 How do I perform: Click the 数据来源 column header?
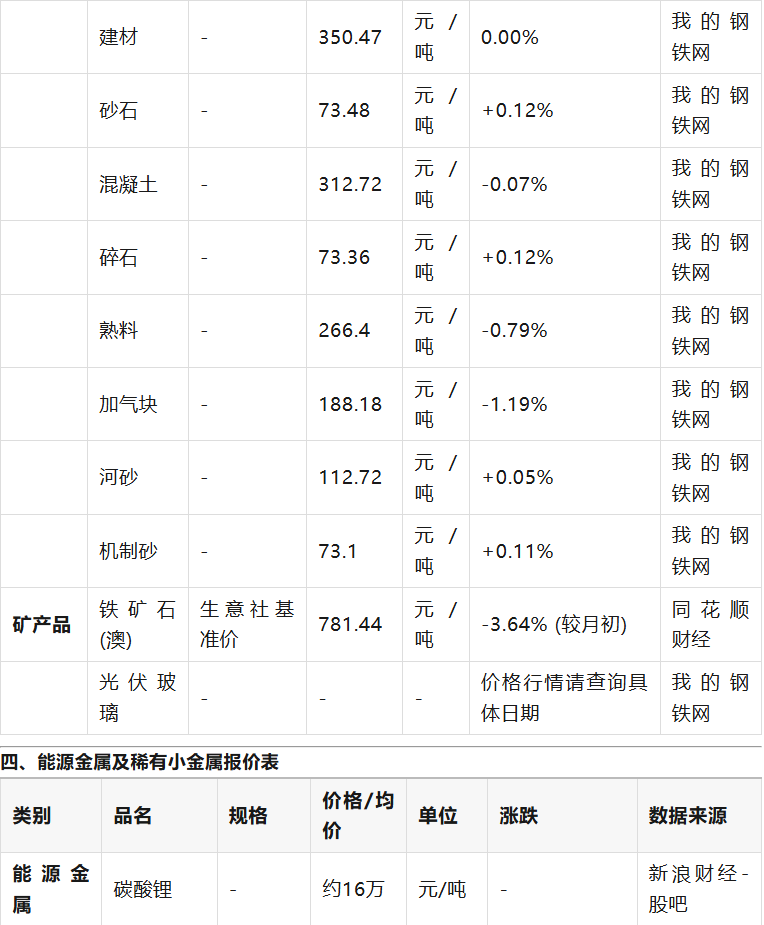pyautogui.click(x=688, y=815)
